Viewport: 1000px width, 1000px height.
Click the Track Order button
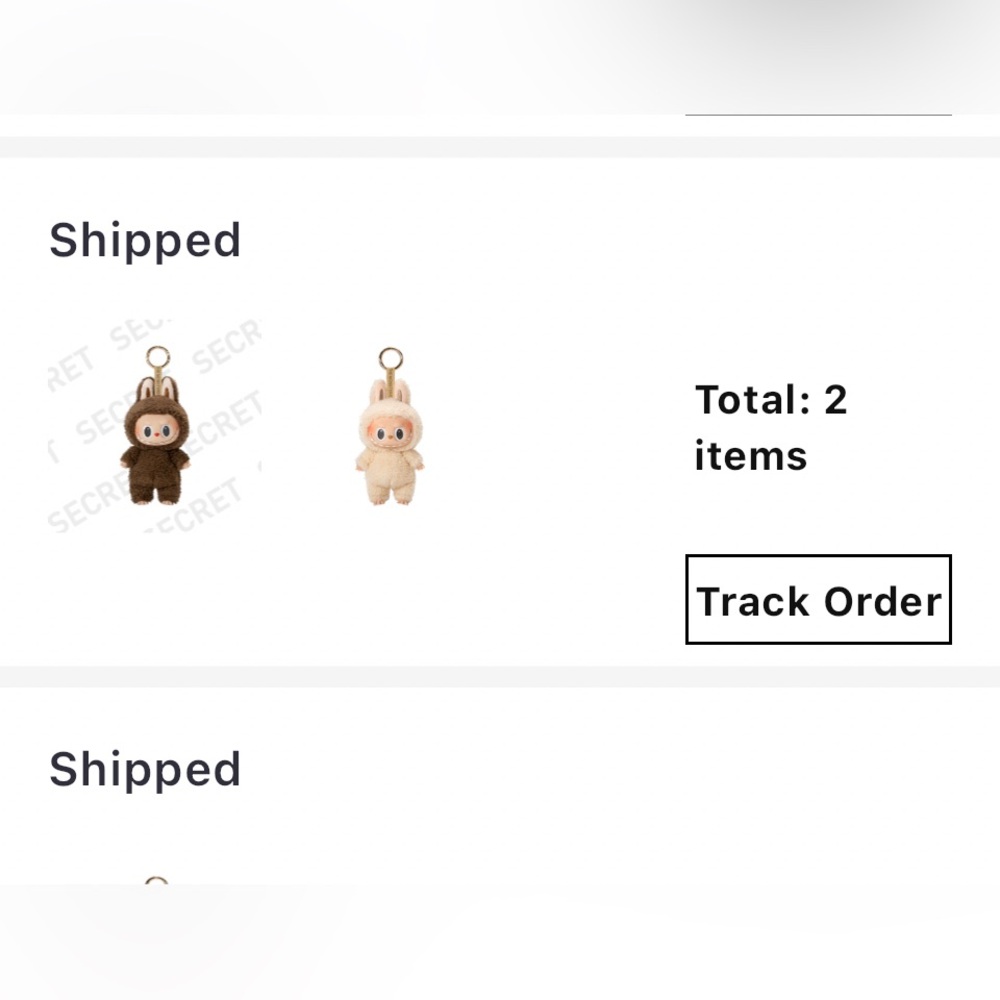tap(818, 600)
